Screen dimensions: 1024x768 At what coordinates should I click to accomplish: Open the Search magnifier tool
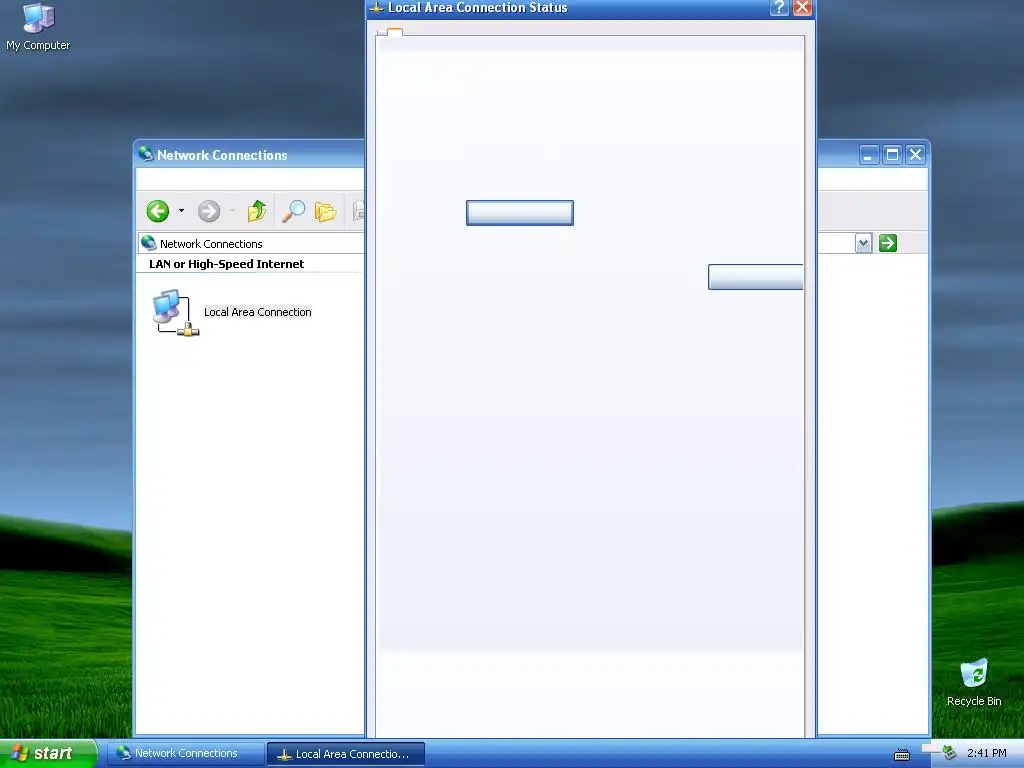tap(293, 211)
